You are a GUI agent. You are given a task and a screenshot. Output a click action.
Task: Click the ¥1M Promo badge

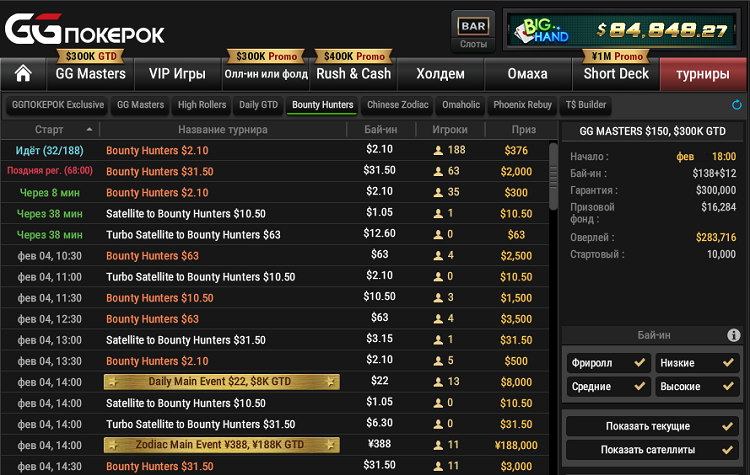[617, 56]
